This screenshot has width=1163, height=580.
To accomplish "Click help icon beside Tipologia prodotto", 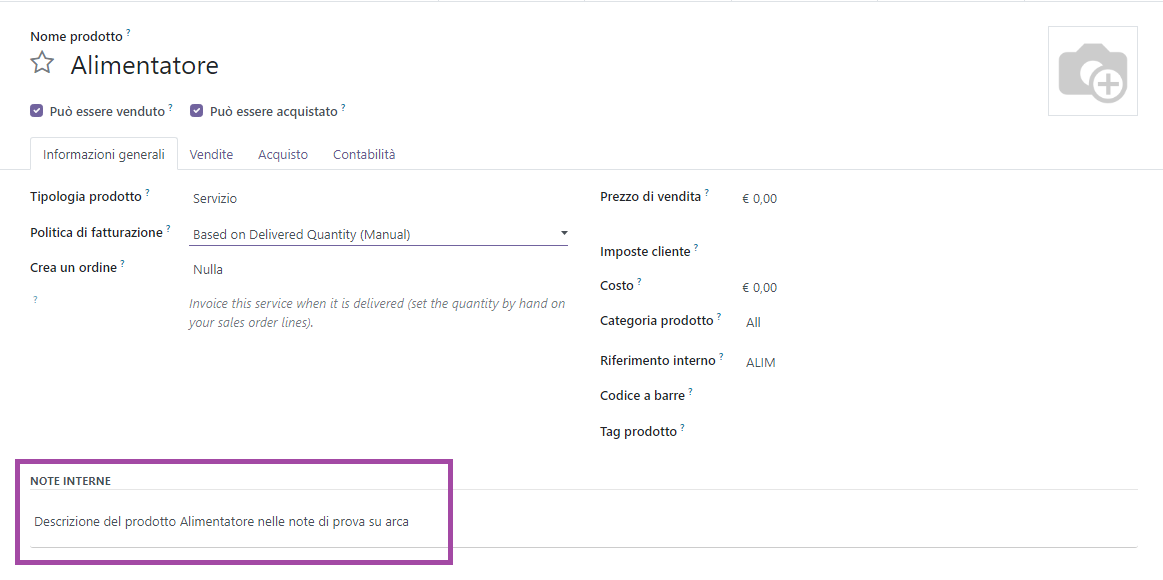I will click(x=148, y=193).
